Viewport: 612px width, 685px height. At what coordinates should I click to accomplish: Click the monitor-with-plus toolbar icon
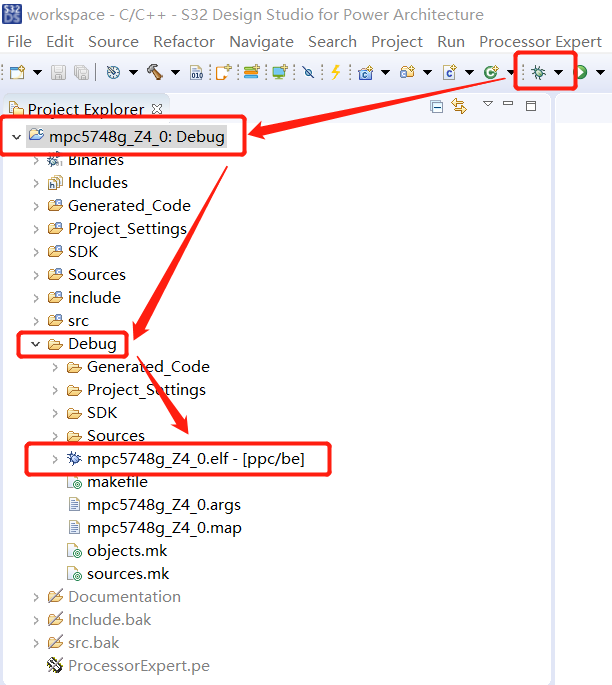click(280, 72)
